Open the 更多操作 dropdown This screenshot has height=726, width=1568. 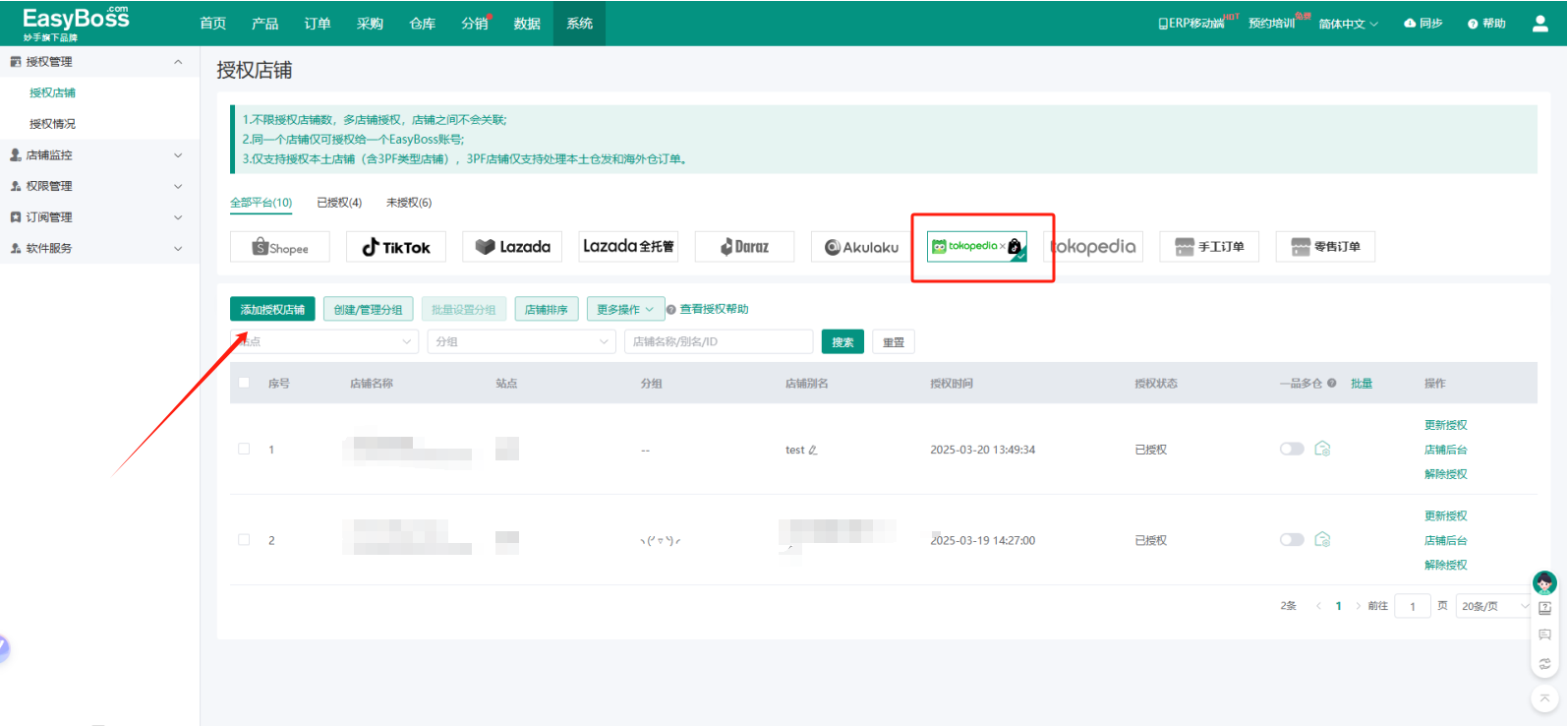coord(625,310)
